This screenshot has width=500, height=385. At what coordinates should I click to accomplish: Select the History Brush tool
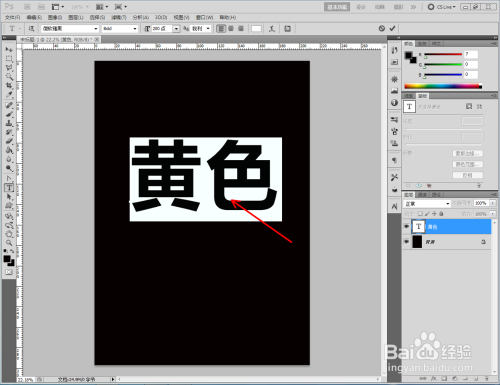point(9,132)
